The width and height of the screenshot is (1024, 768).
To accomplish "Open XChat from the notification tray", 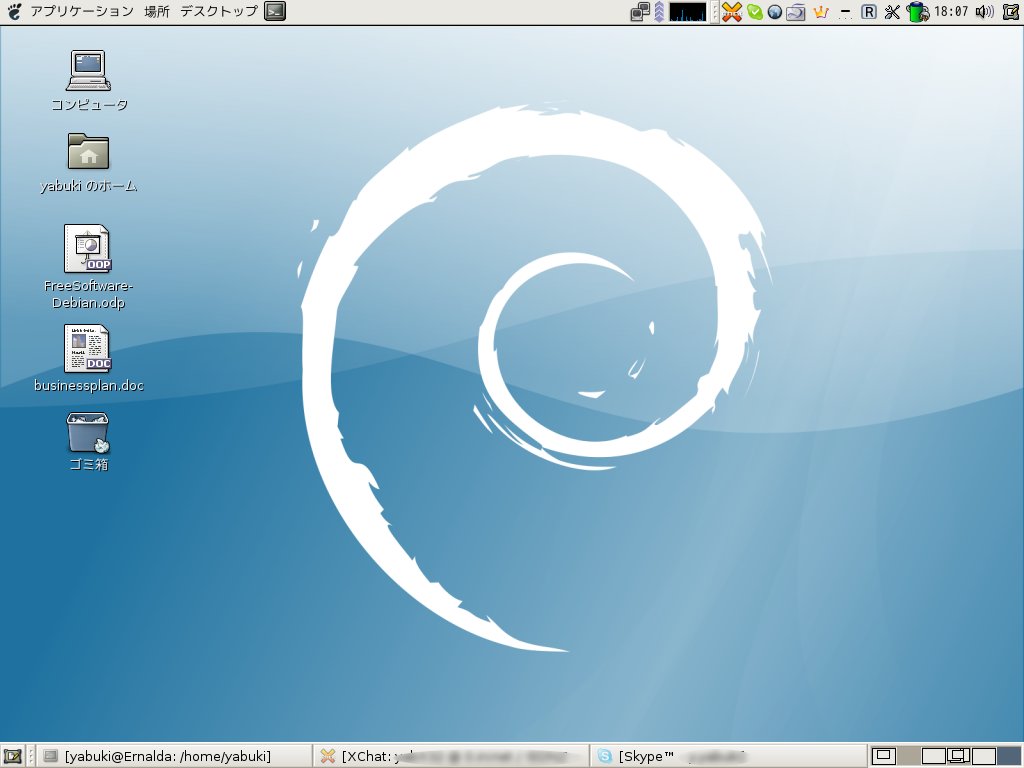I will (x=731, y=12).
